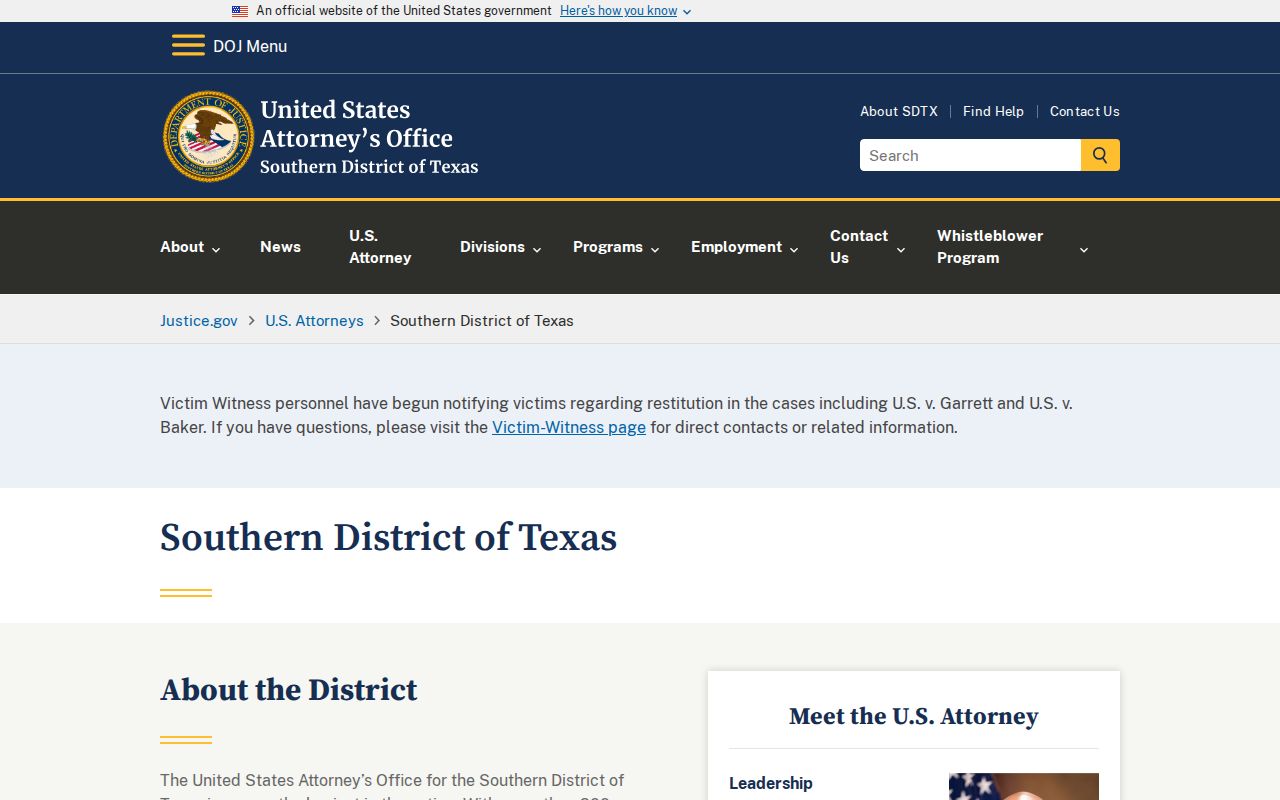Image resolution: width=1280 pixels, height=800 pixels.
Task: Click the "Meet the U.S. Attorney" heading
Action: point(914,716)
